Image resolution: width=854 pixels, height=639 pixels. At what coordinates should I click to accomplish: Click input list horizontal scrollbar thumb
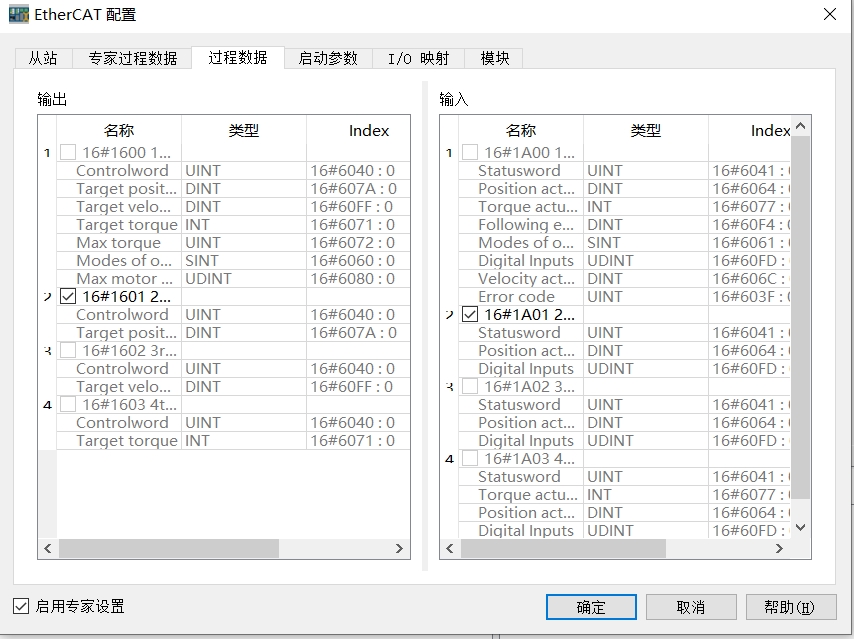point(563,548)
